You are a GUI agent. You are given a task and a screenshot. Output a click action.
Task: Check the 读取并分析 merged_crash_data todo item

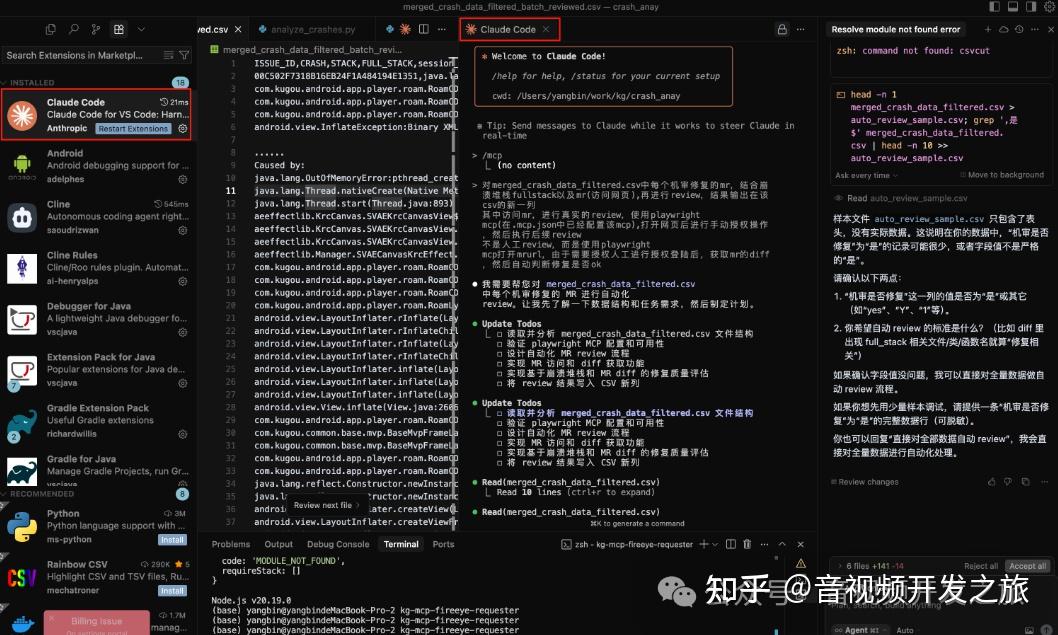click(498, 412)
